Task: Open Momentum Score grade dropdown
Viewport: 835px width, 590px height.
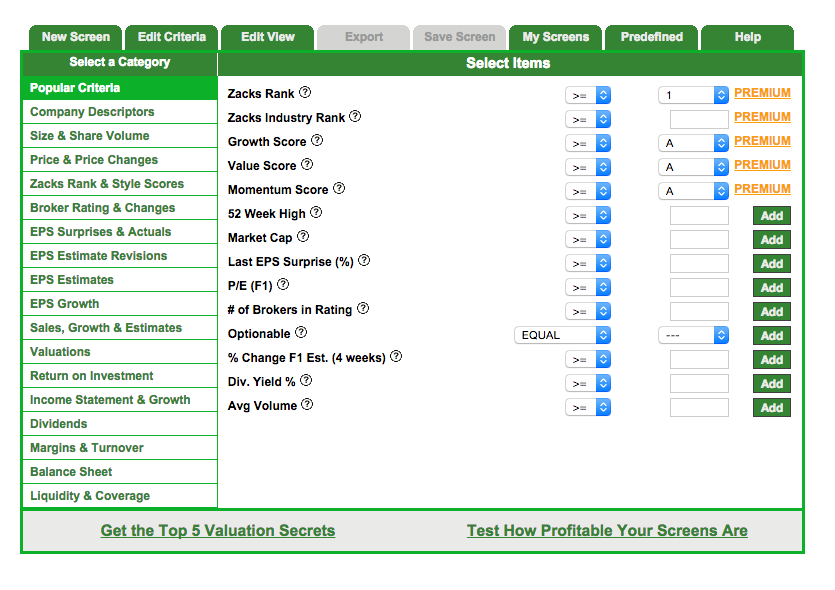Action: coord(693,191)
